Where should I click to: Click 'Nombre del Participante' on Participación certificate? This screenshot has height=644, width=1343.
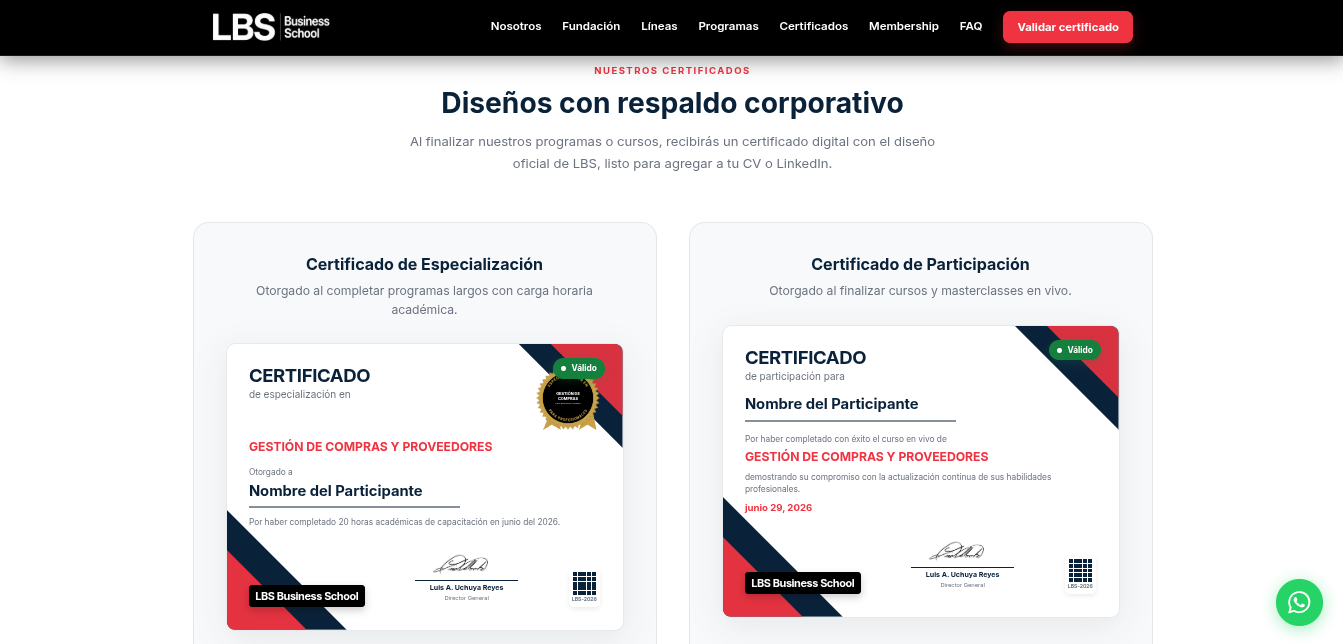point(832,404)
